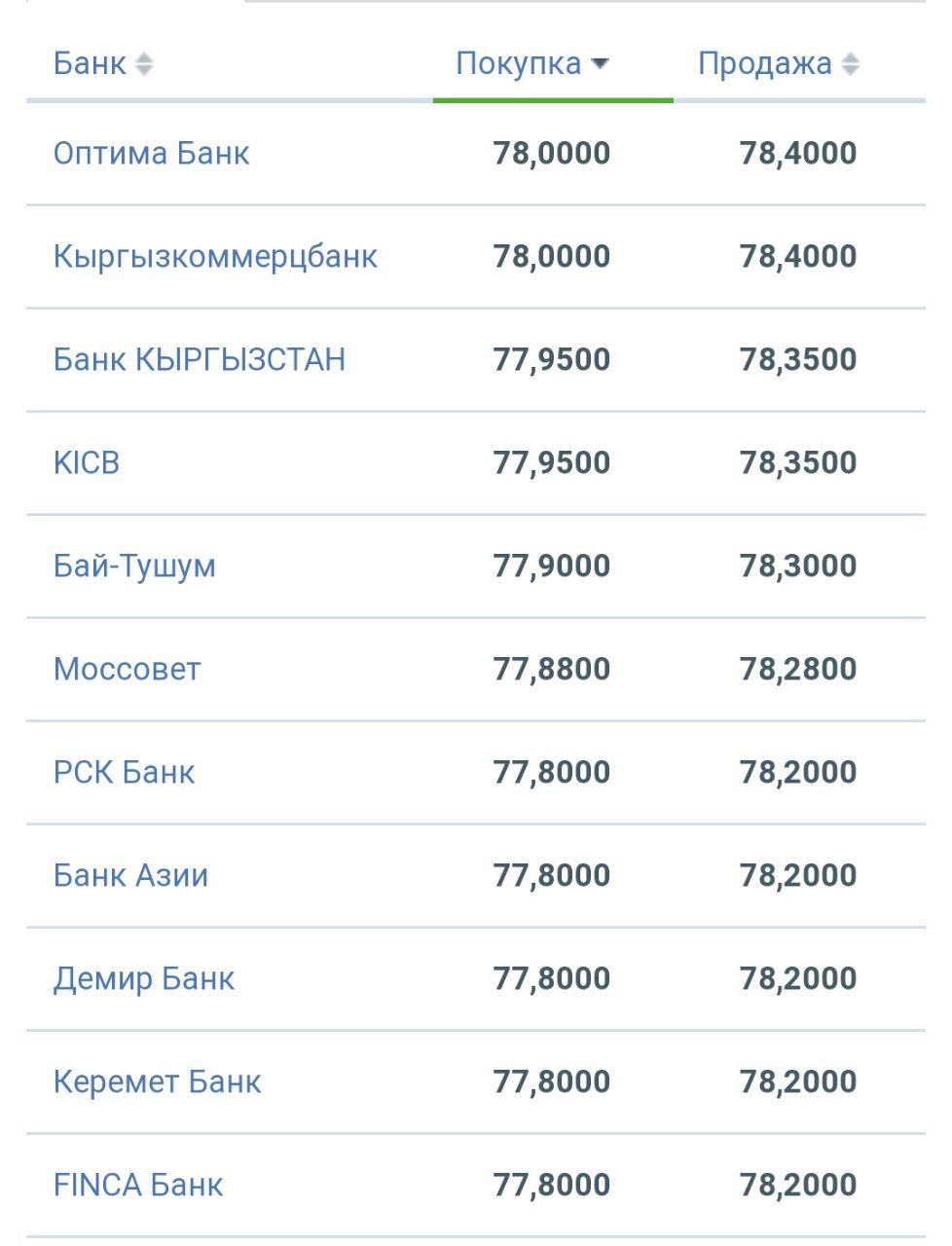Viewport: 952px width, 1246px height.
Task: Open Оптима Банк link
Action: [151, 154]
